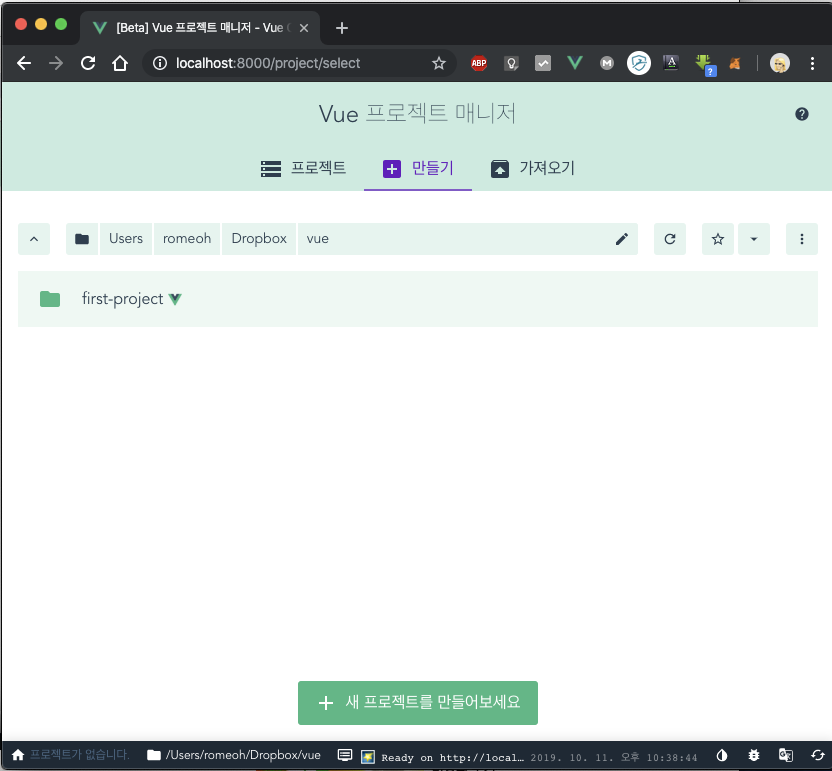Viewport: 832px width, 771px height.
Task: Toggle dark mode with the contrast icon
Action: pos(722,755)
